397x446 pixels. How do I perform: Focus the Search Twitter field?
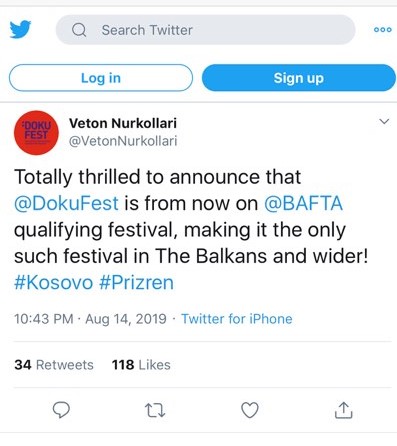click(x=205, y=30)
